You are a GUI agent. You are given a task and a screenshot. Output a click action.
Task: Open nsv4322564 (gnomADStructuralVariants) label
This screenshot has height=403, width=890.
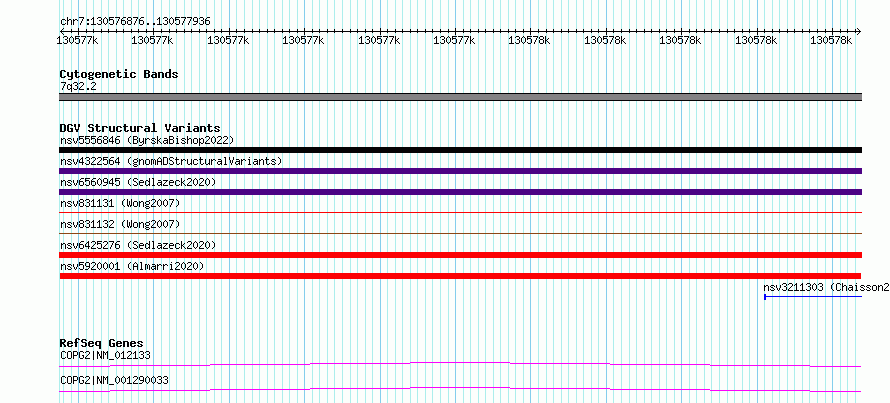171,161
